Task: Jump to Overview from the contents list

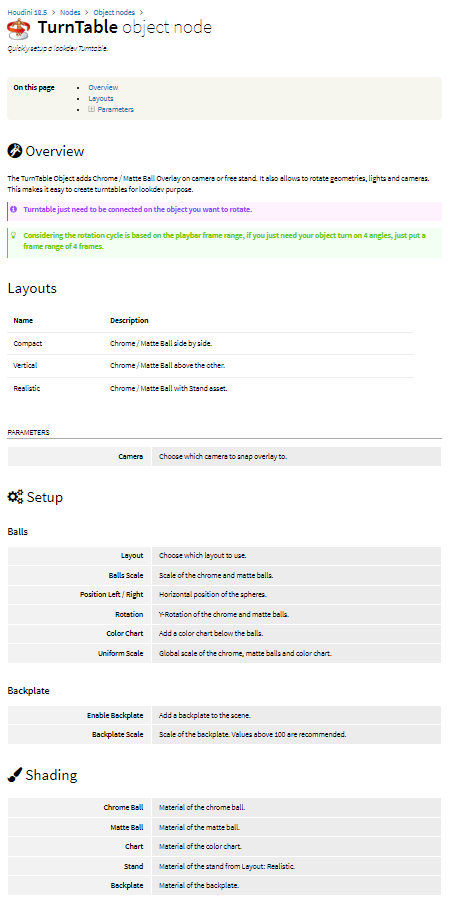Action: (103, 88)
